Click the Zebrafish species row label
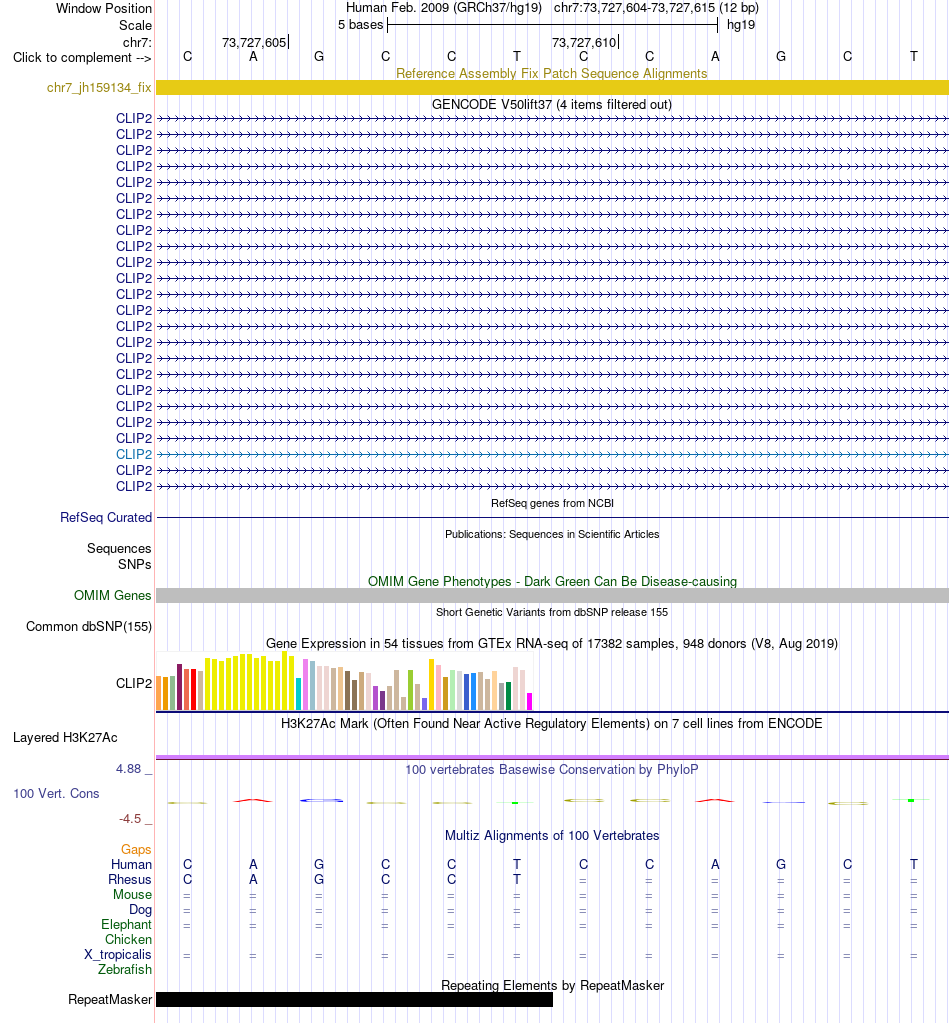950x1023 pixels. pyautogui.click(x=125, y=969)
